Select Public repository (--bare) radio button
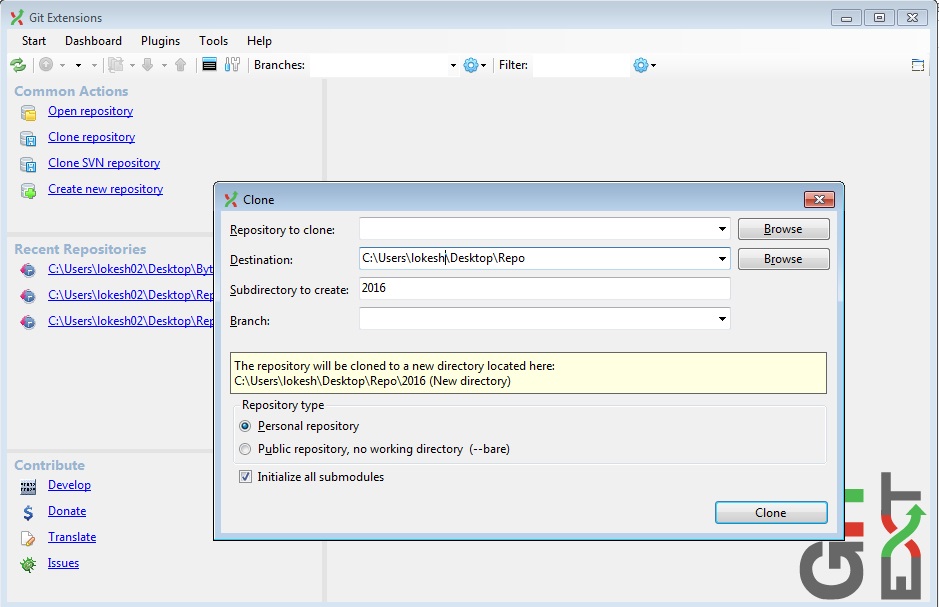The width and height of the screenshot is (939, 607). click(245, 449)
